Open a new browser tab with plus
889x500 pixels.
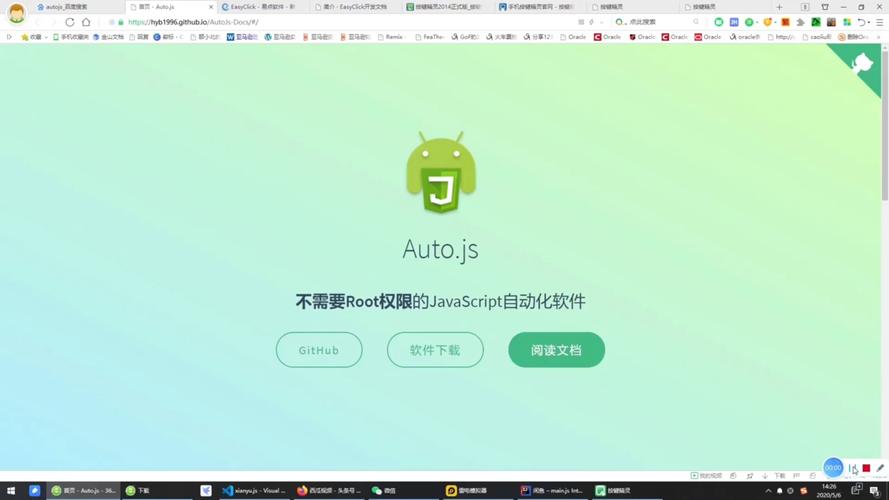(x=780, y=7)
